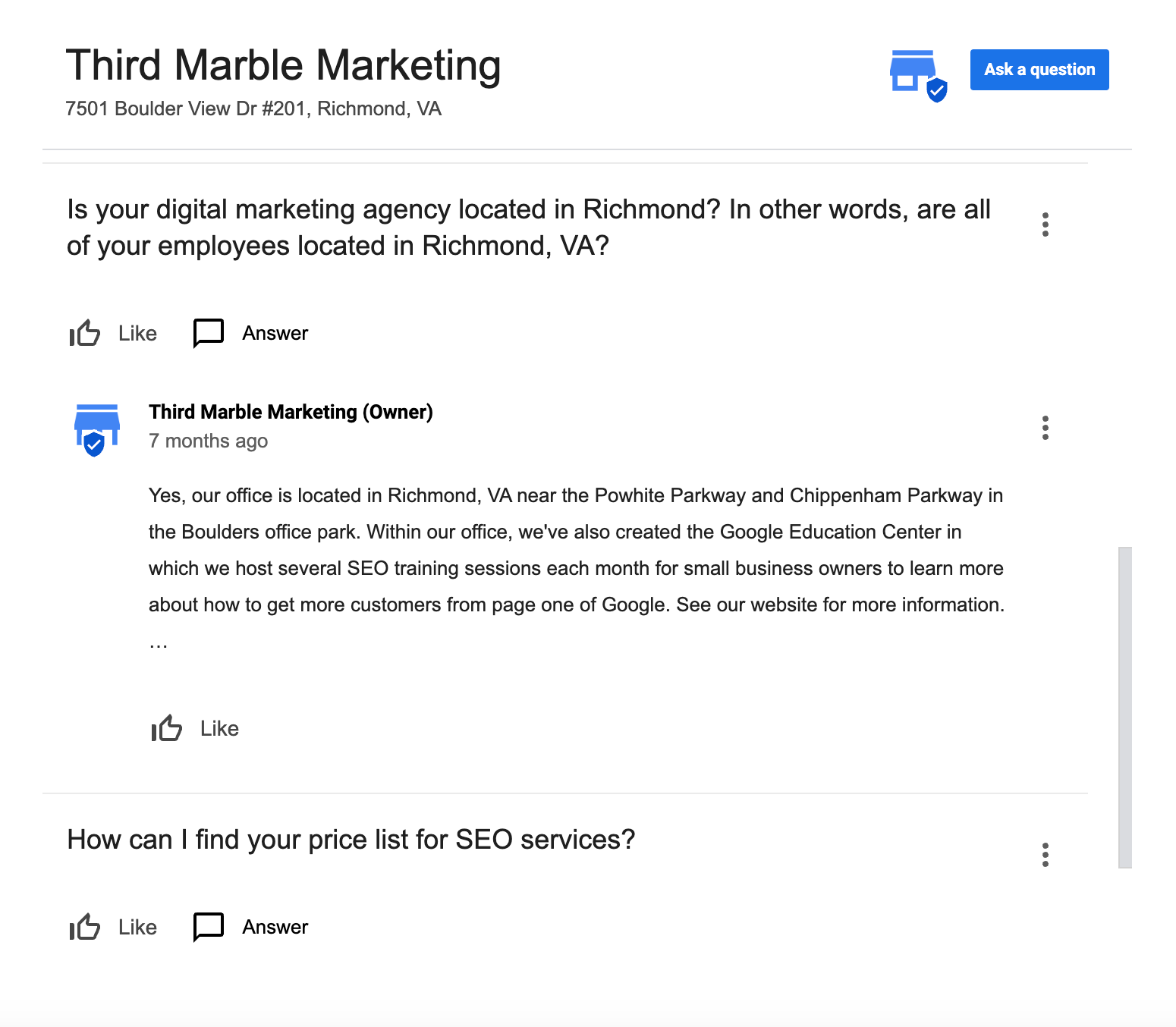Click the '7 months ago' timestamp
The width and height of the screenshot is (1176, 1027).
click(x=208, y=441)
